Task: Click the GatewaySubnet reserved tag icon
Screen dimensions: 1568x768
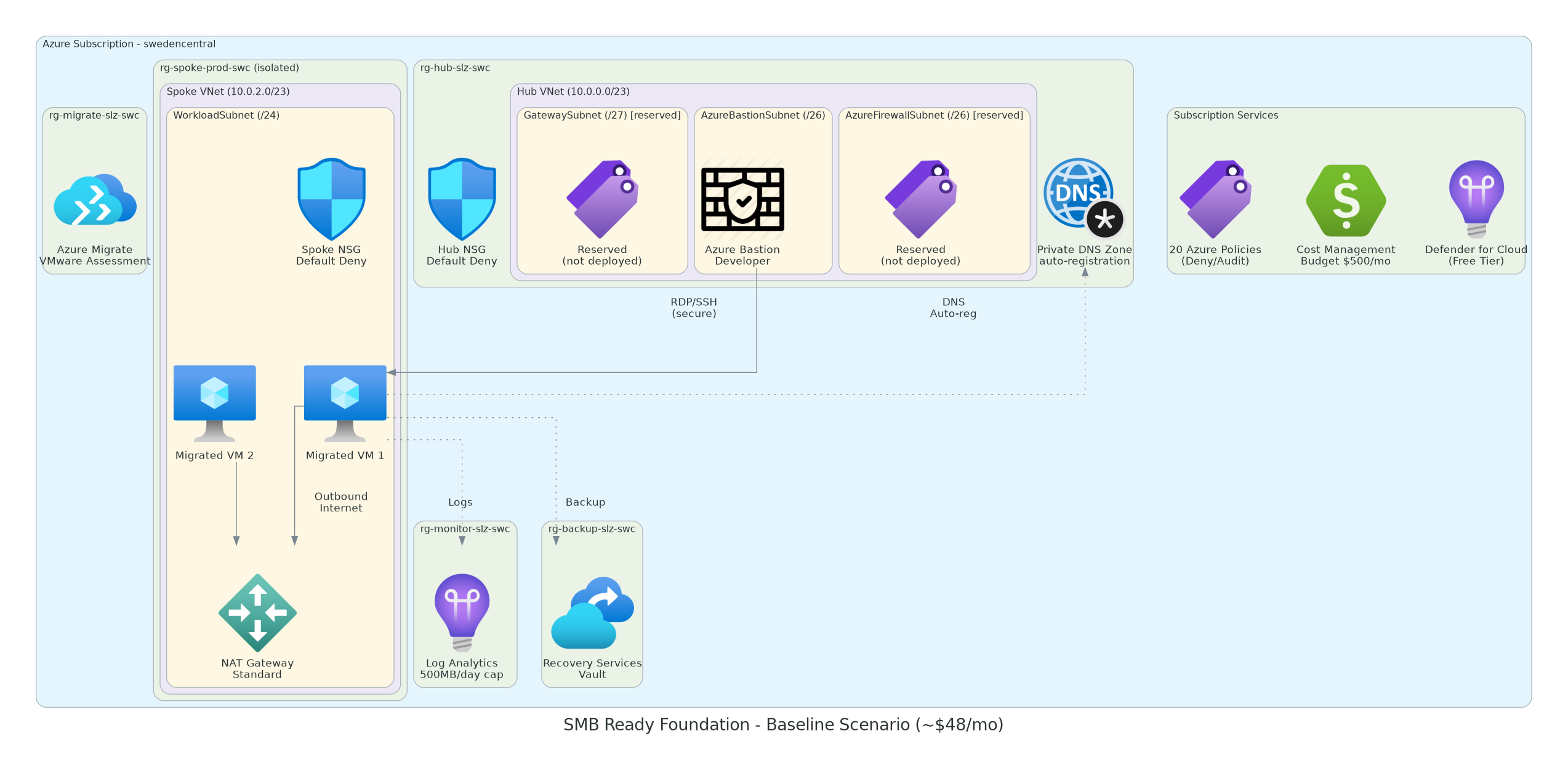Action: coord(601,200)
